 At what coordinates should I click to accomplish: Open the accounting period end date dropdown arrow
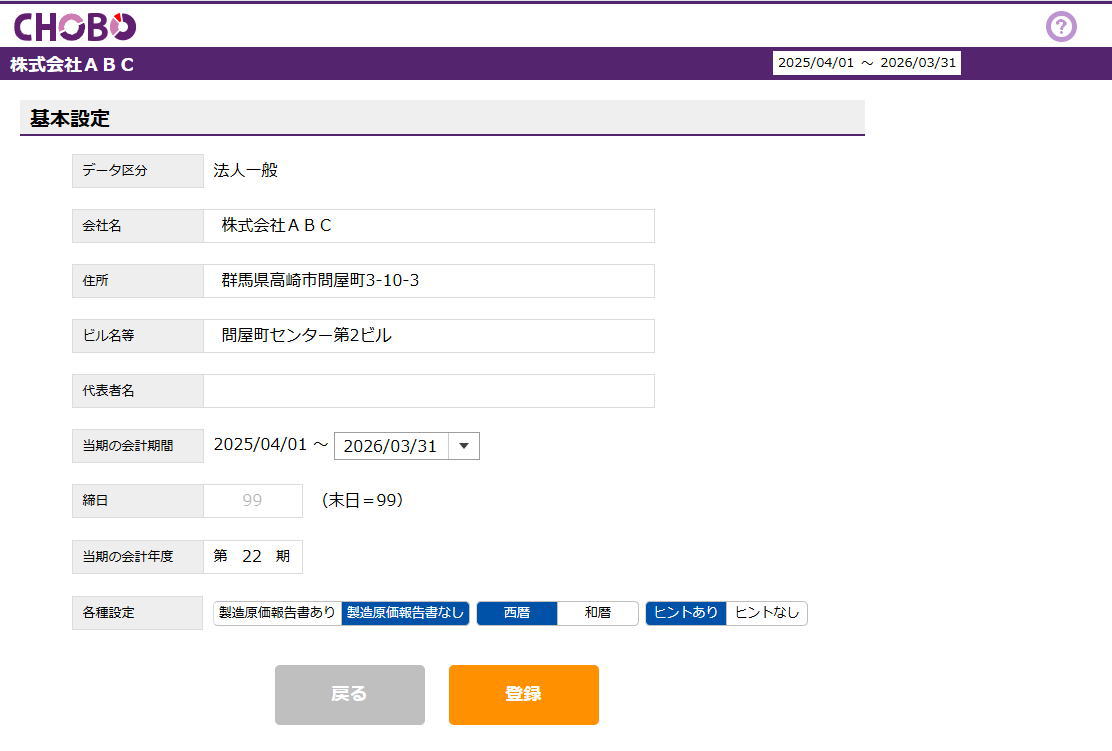coord(464,446)
